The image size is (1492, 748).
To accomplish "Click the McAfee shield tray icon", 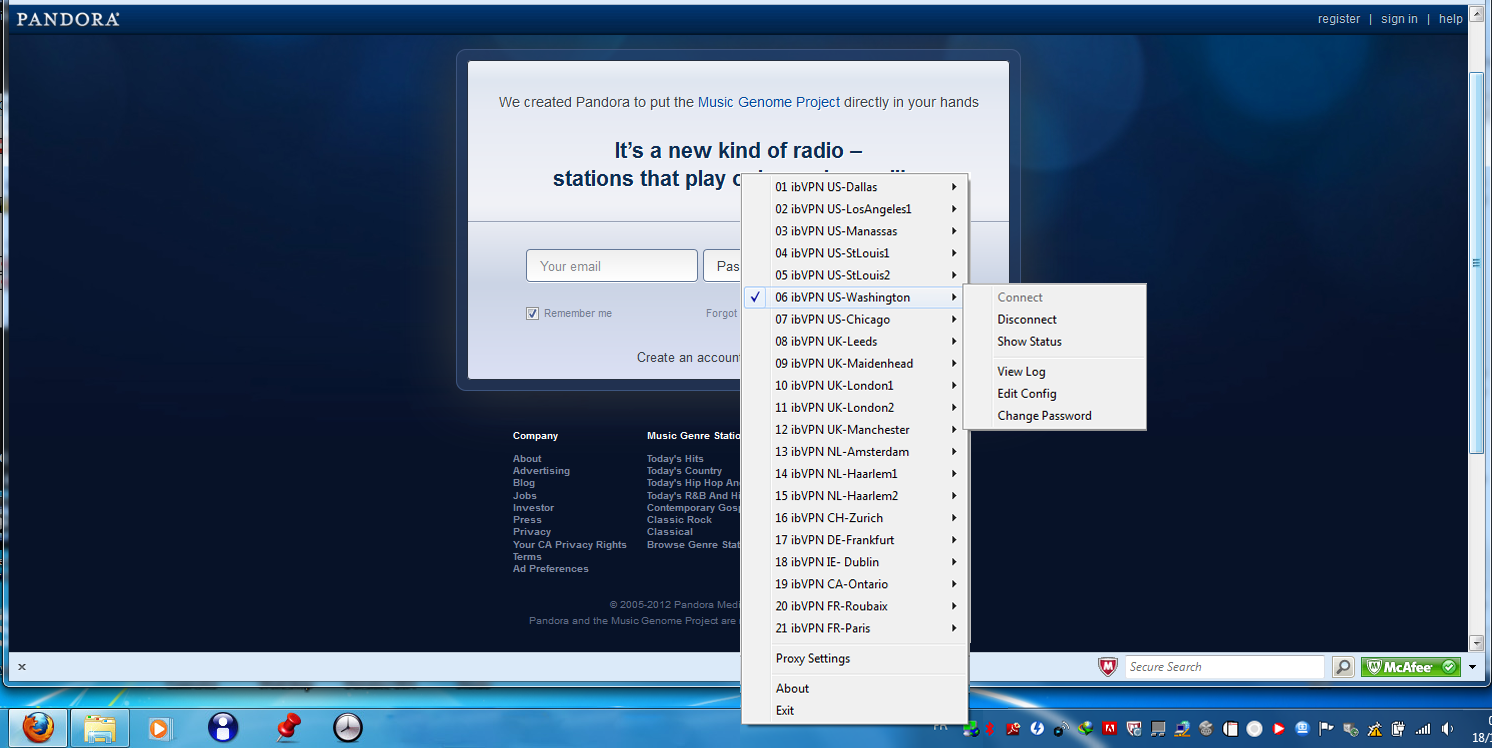I will pyautogui.click(x=1134, y=729).
